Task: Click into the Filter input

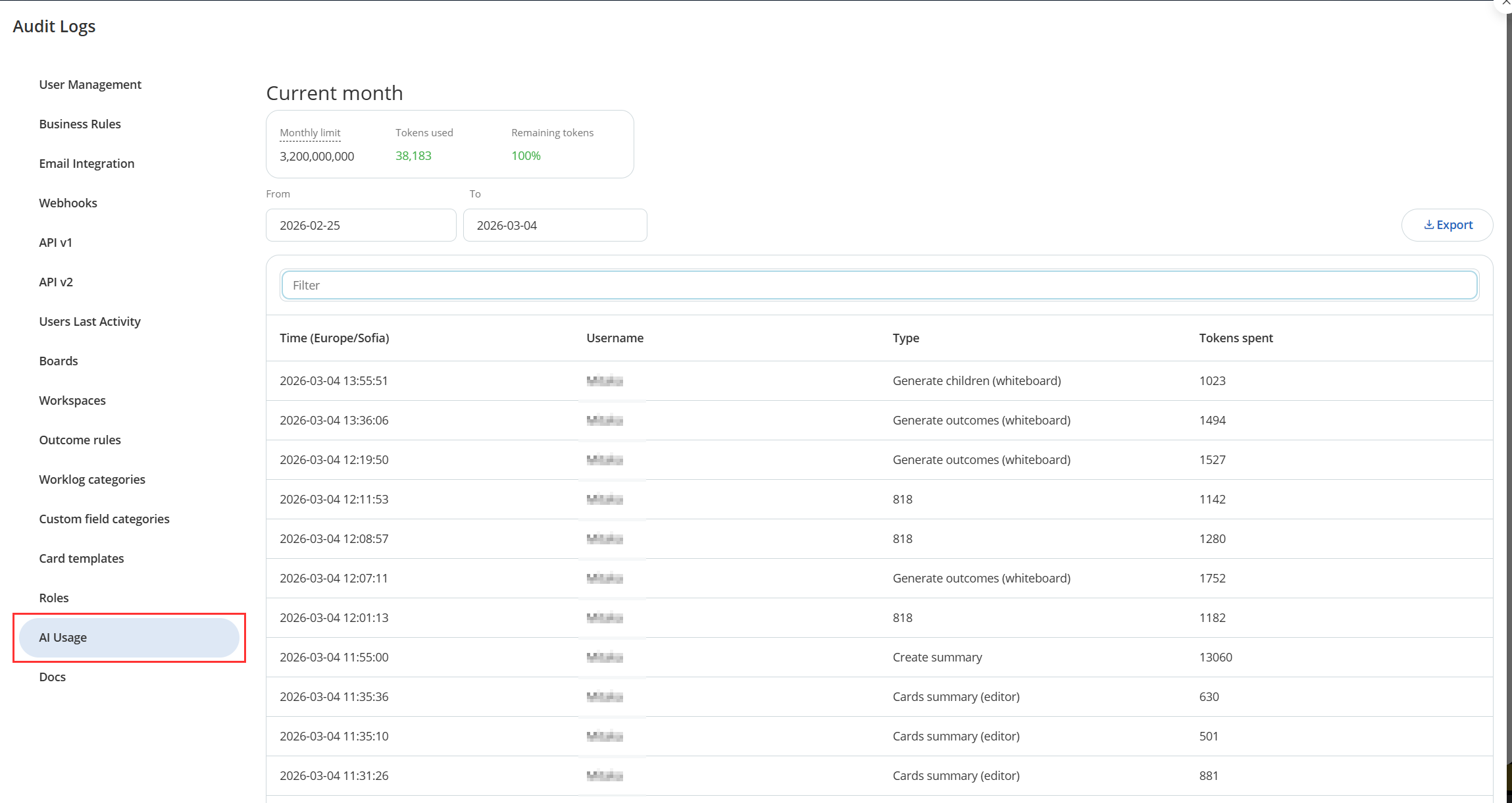Action: pos(879,285)
